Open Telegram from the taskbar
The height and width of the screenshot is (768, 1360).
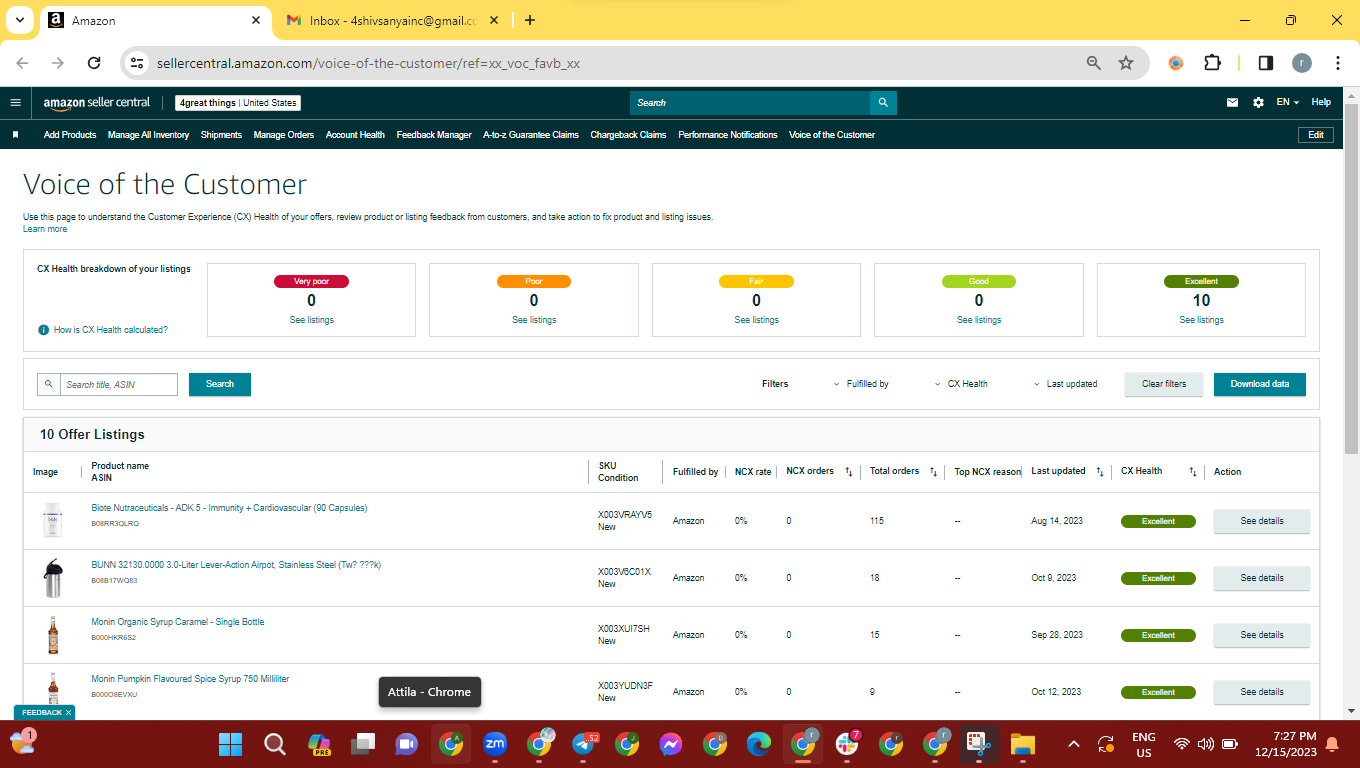585,743
